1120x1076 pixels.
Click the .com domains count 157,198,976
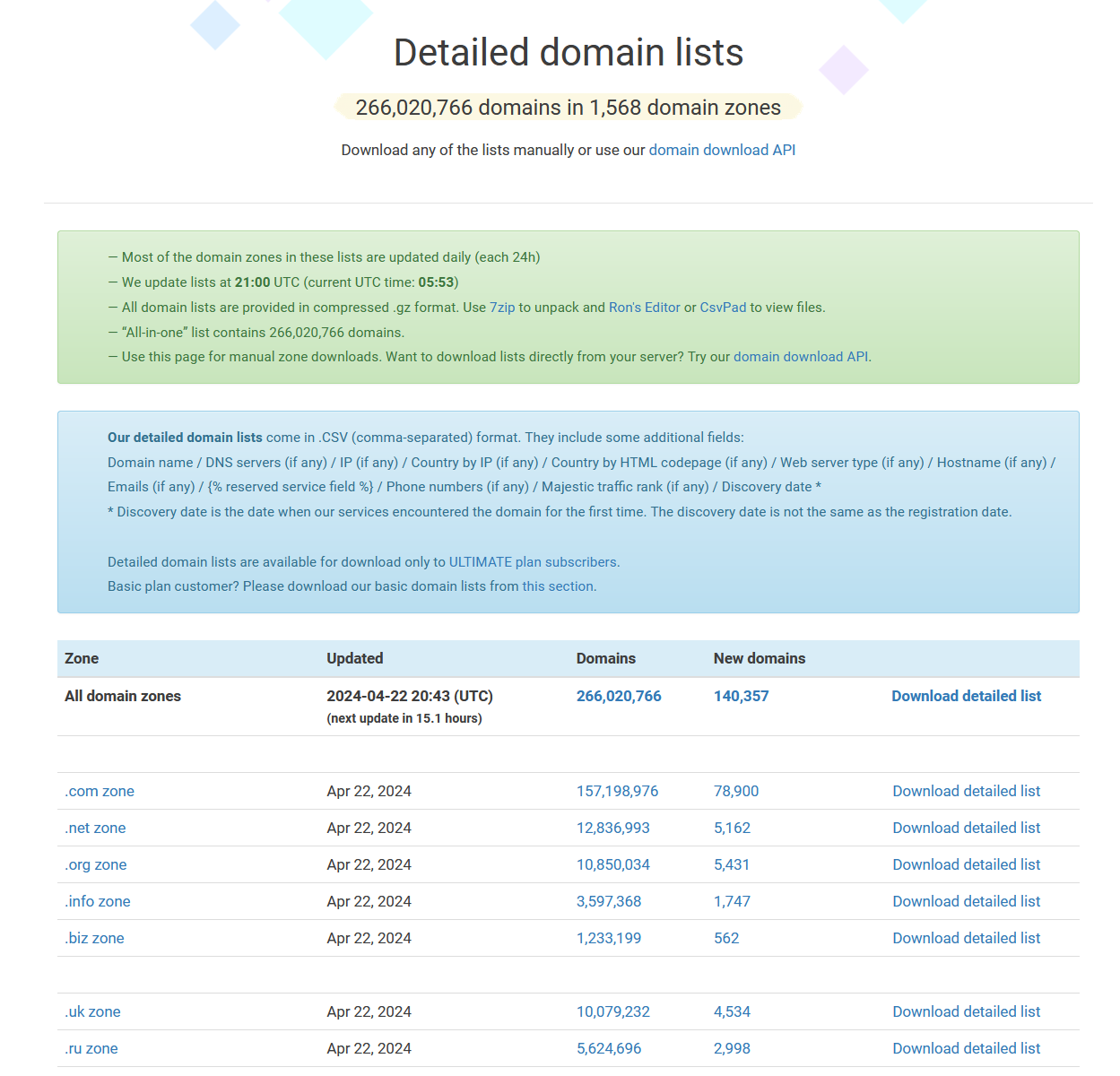tap(618, 791)
